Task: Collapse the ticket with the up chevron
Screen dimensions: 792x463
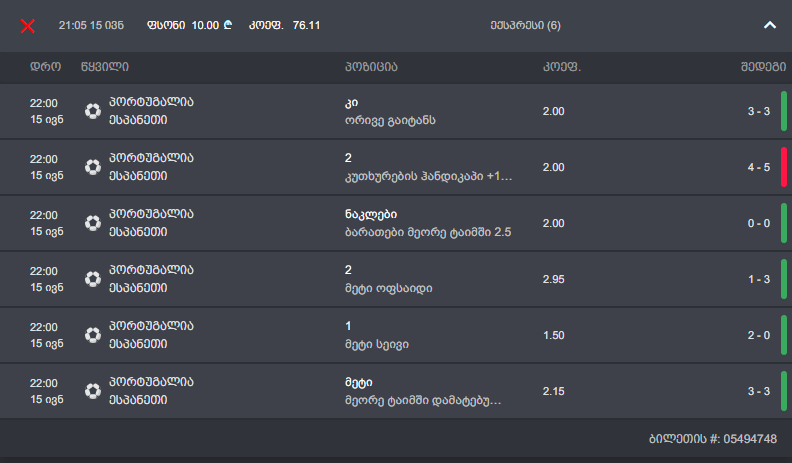Action: click(x=769, y=26)
